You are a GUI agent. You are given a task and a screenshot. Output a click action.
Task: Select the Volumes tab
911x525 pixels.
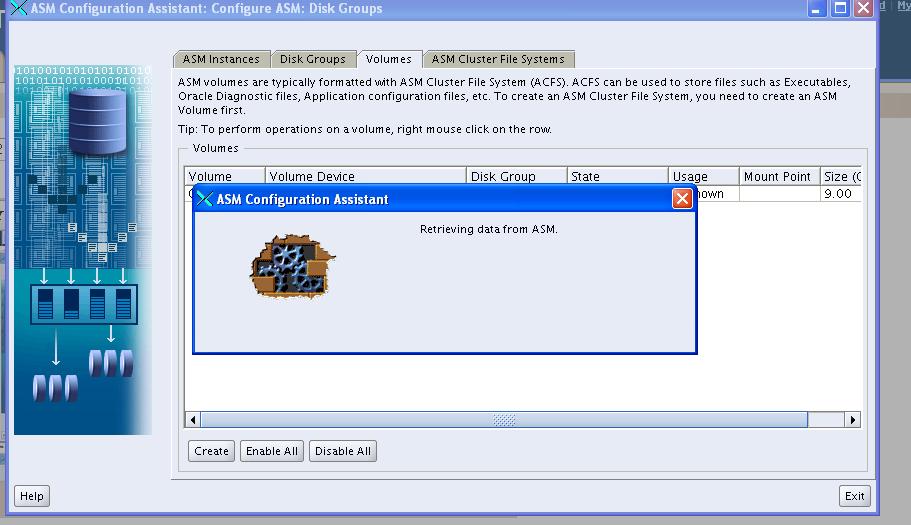[x=389, y=59]
